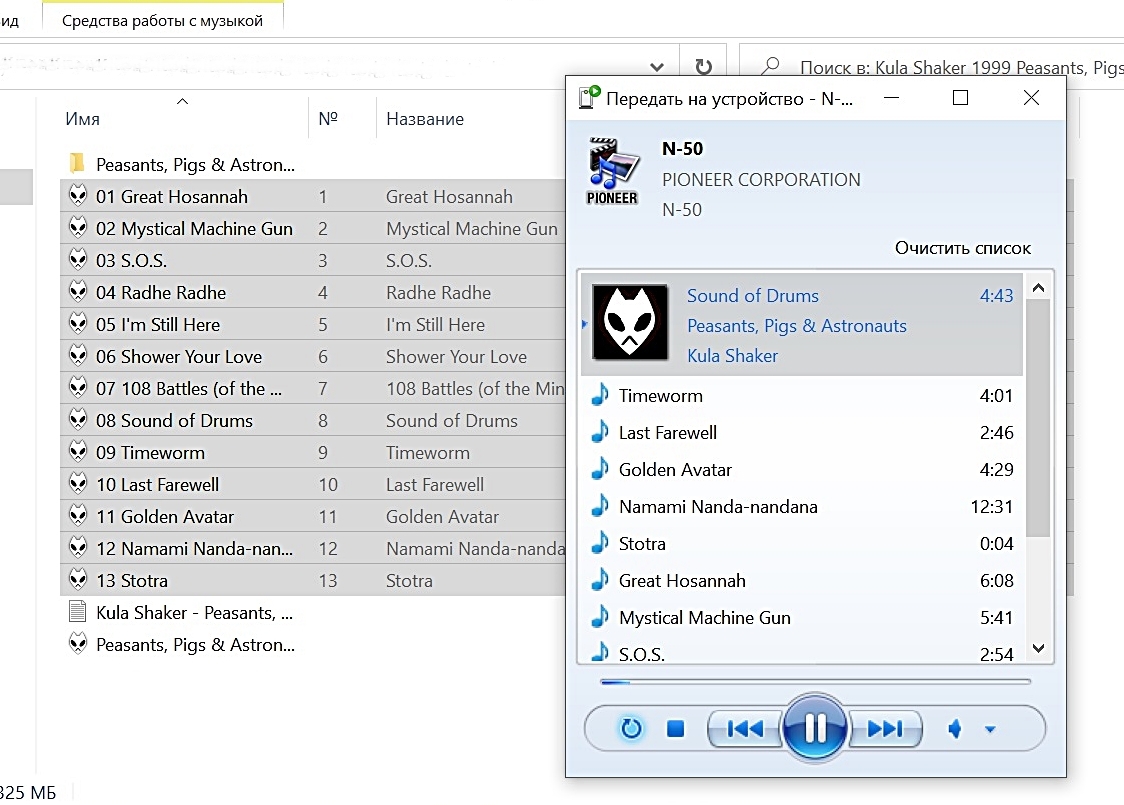
Task: Select the Kula Shaker text document file
Action: pyautogui.click(x=194, y=613)
